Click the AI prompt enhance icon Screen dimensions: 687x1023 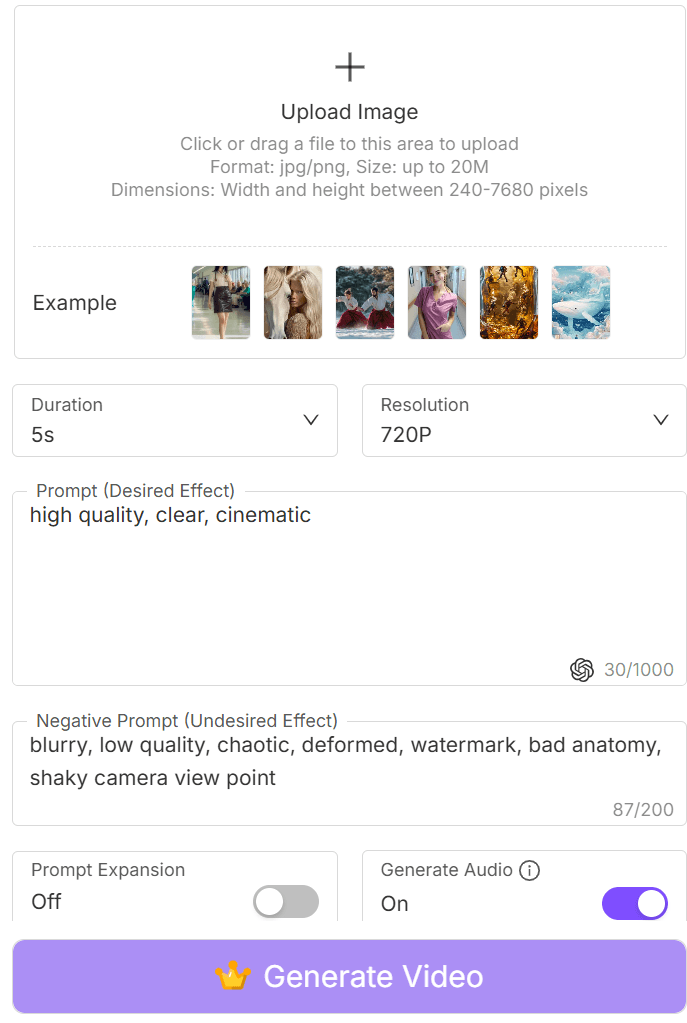(x=581, y=670)
